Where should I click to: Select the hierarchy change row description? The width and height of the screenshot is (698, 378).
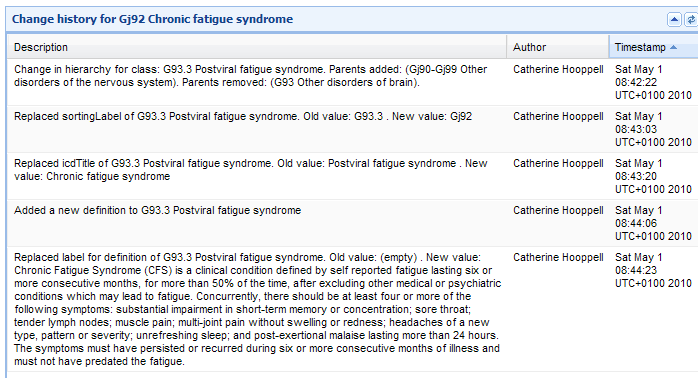click(251, 76)
